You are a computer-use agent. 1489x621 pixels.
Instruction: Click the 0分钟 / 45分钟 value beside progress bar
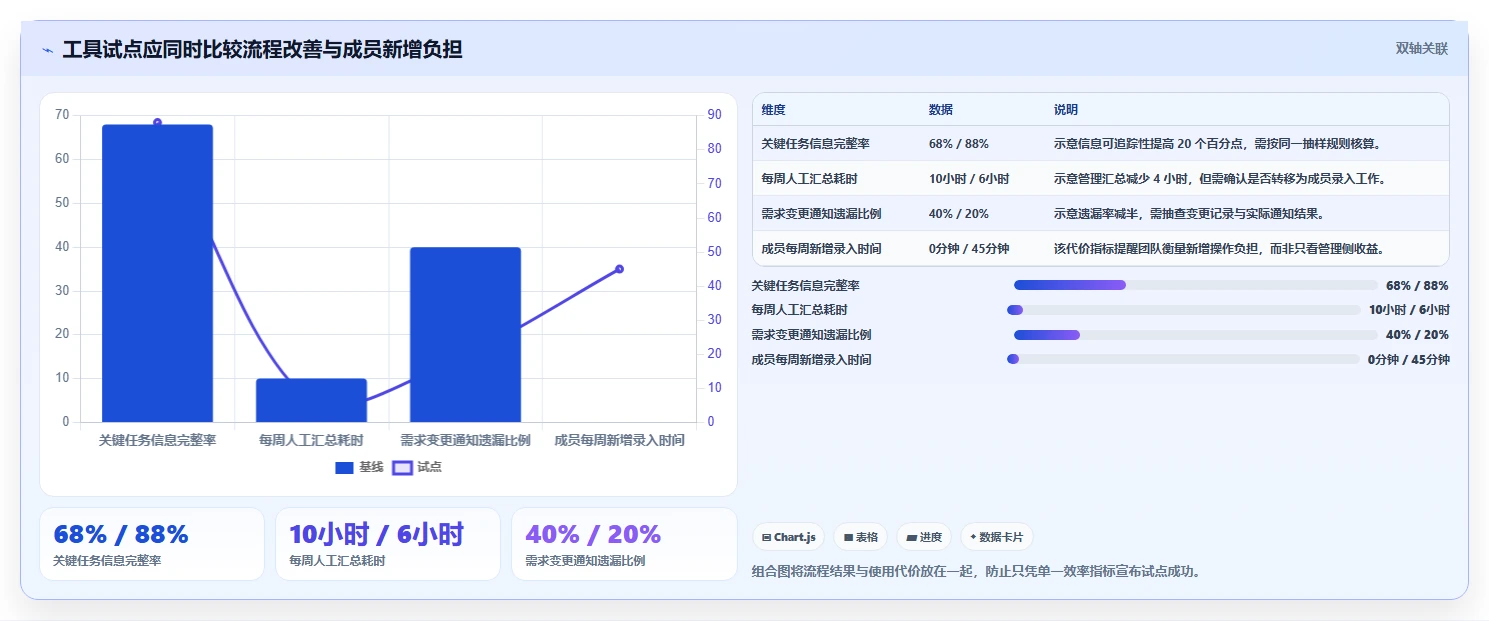1408,359
